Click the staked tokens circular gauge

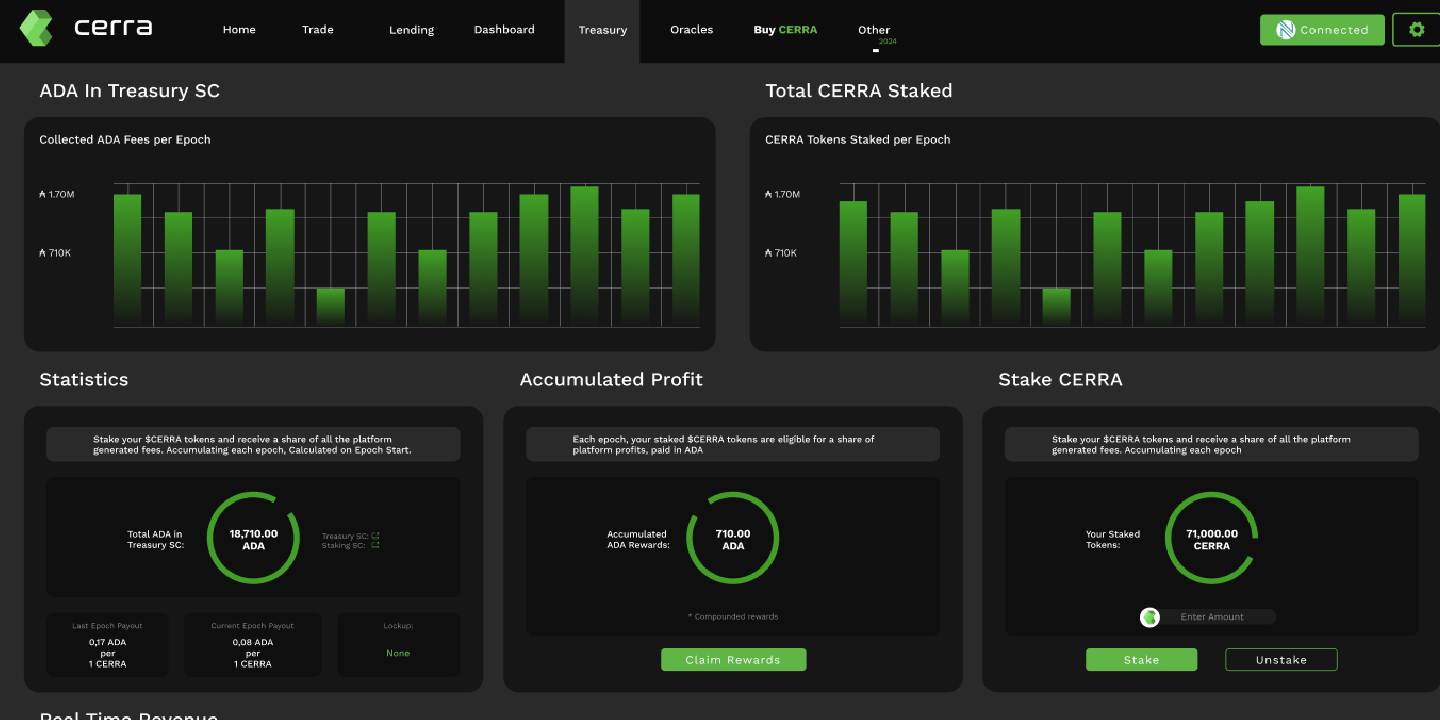tap(1211, 538)
